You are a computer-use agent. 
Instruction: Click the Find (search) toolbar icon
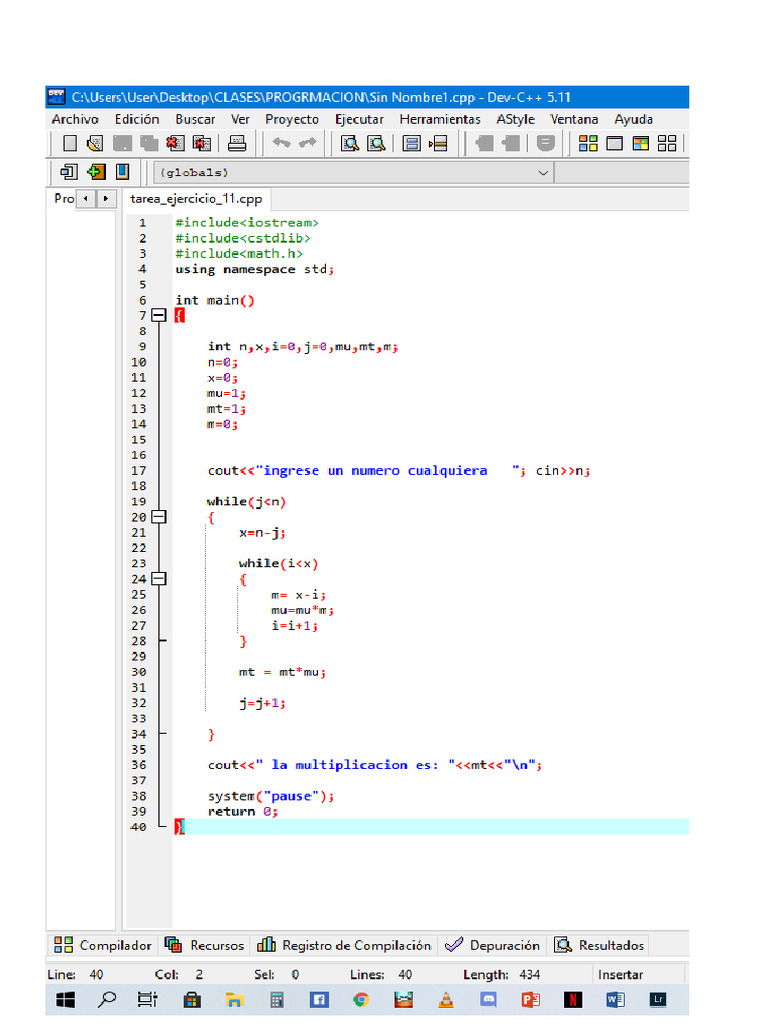click(x=350, y=144)
